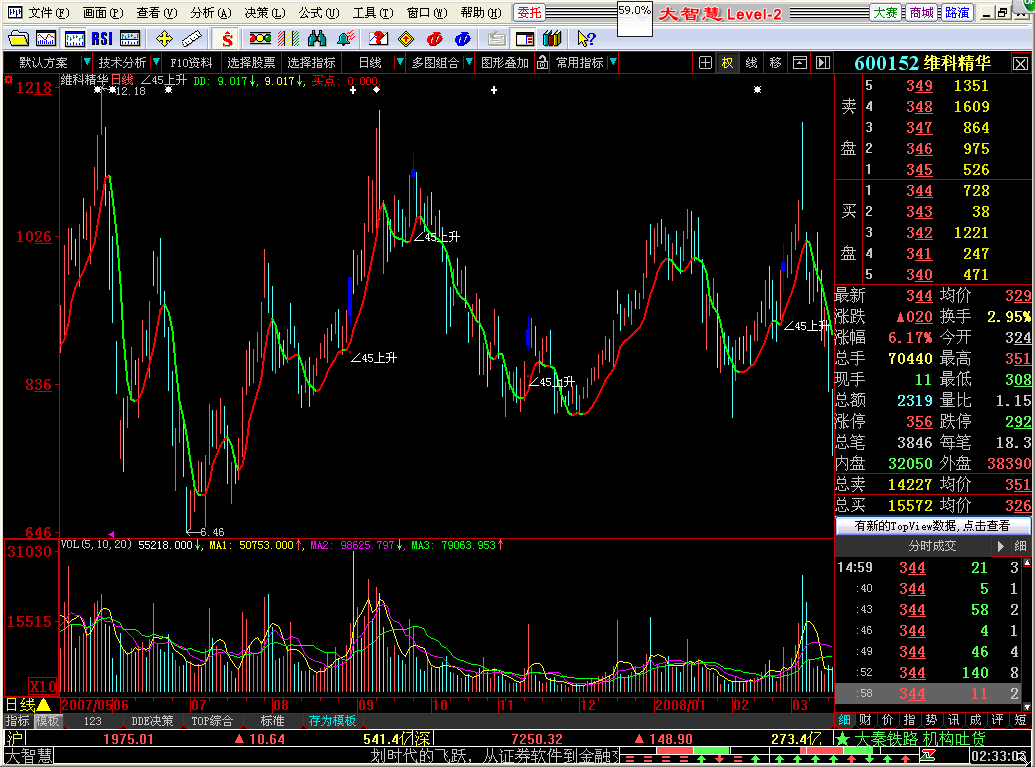
Task: Click the blue round info icon
Action: click(x=463, y=39)
